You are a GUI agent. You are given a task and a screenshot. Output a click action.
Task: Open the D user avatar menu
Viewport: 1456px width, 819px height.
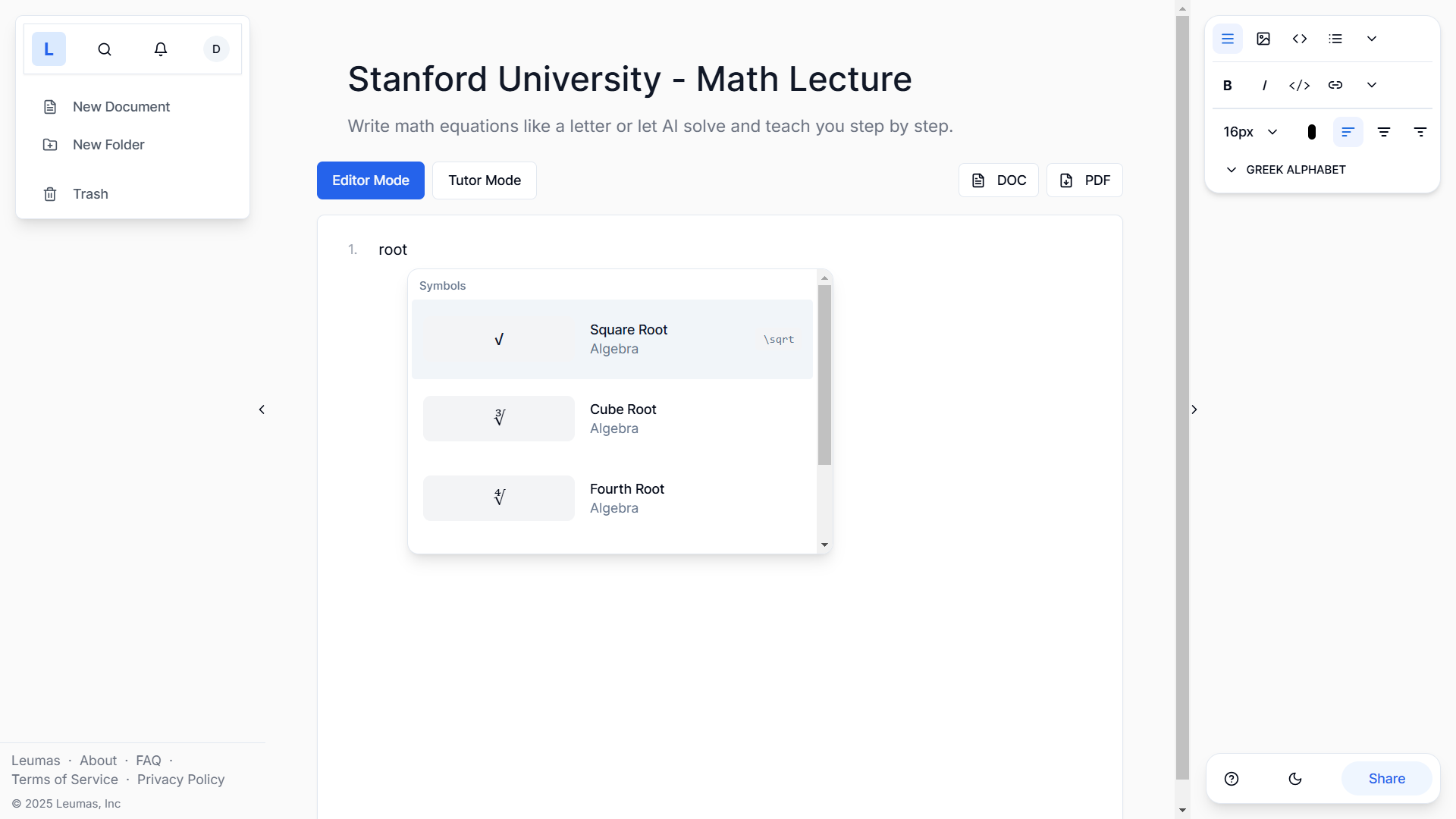216,49
